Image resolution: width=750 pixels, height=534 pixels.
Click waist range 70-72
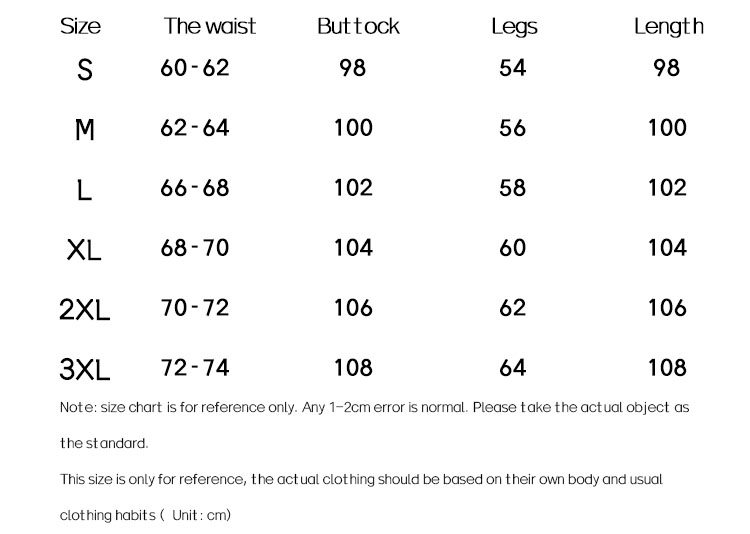pyautogui.click(x=195, y=308)
